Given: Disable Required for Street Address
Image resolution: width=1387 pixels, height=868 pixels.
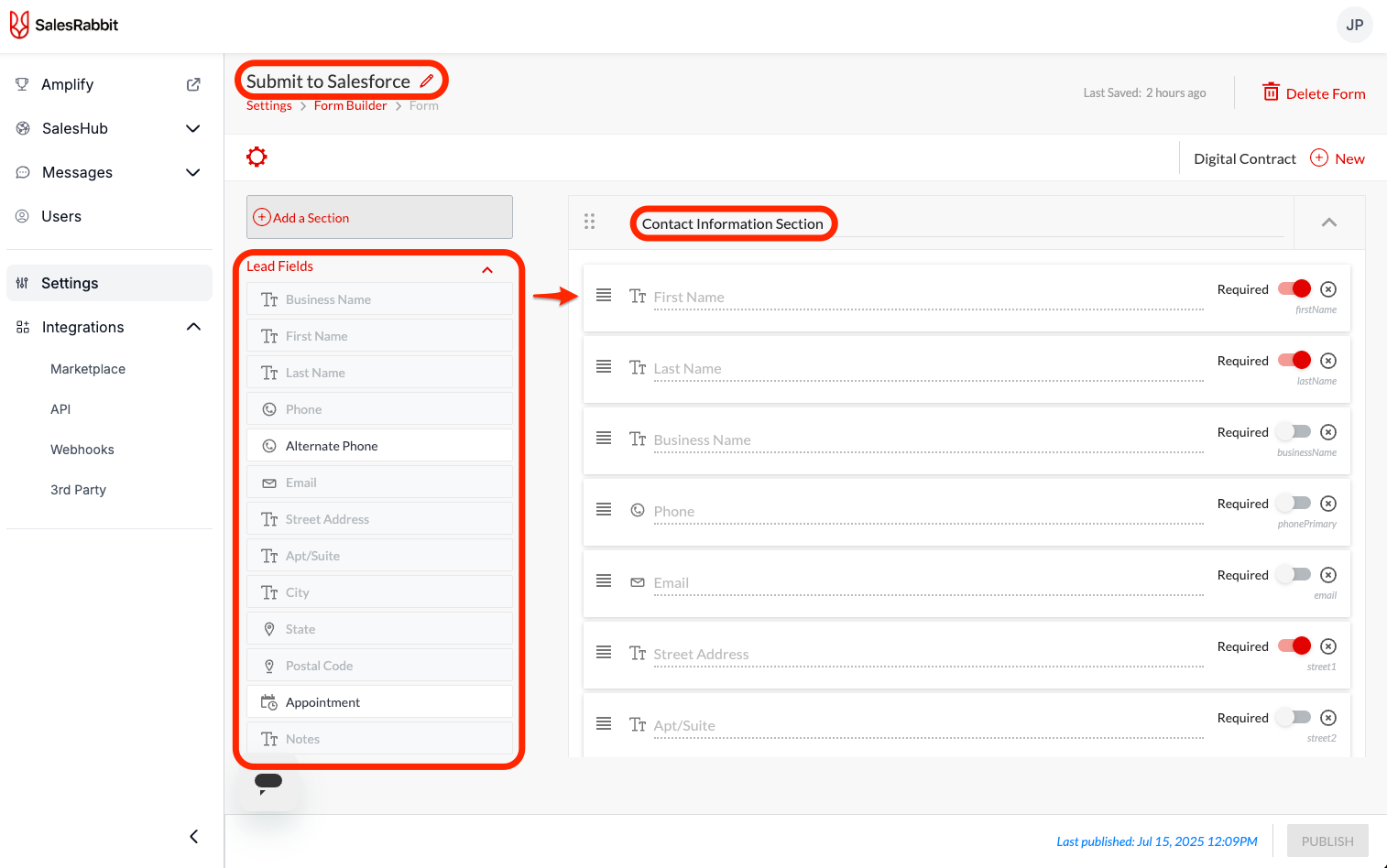Looking at the screenshot, I should [1294, 646].
